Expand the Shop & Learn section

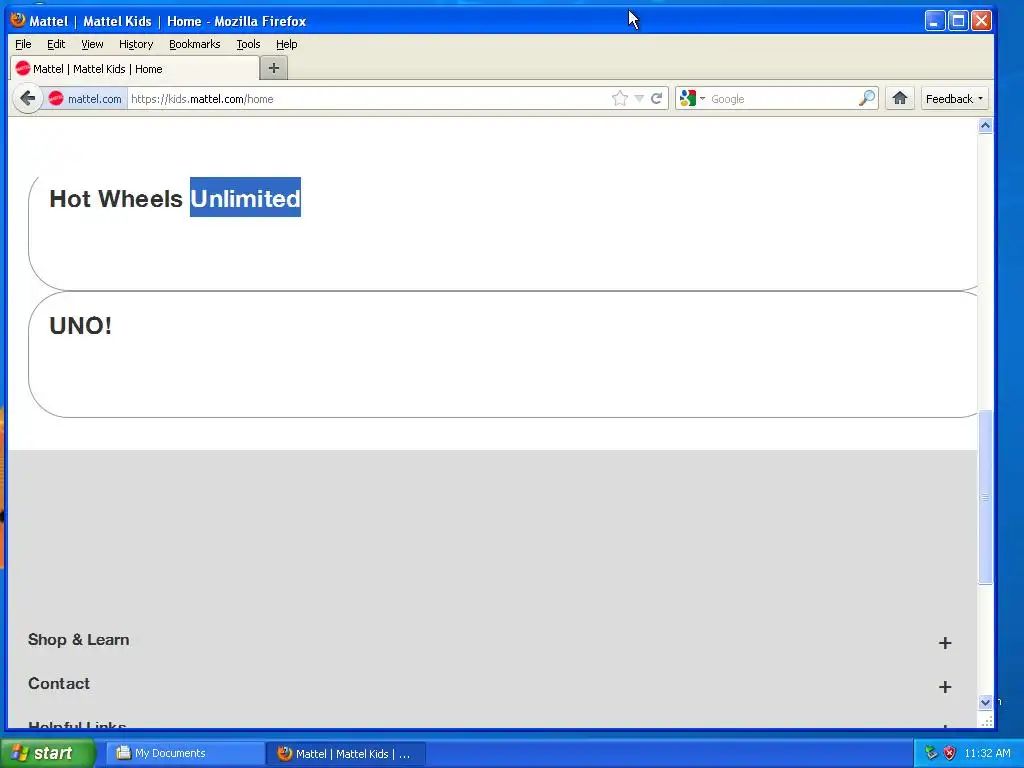pos(944,643)
